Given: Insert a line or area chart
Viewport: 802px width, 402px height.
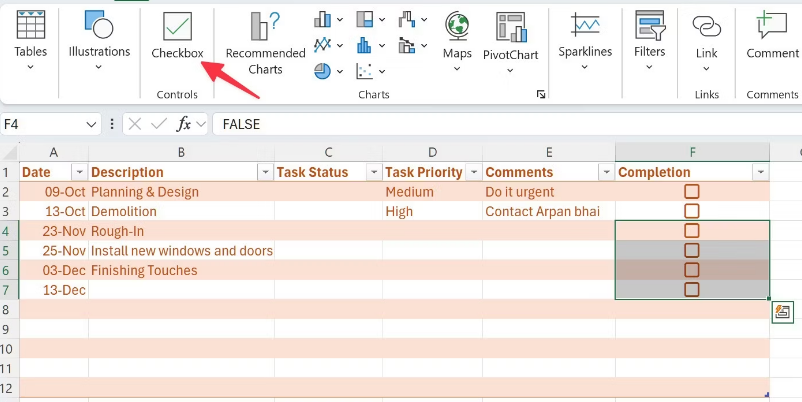Looking at the screenshot, I should [323, 45].
